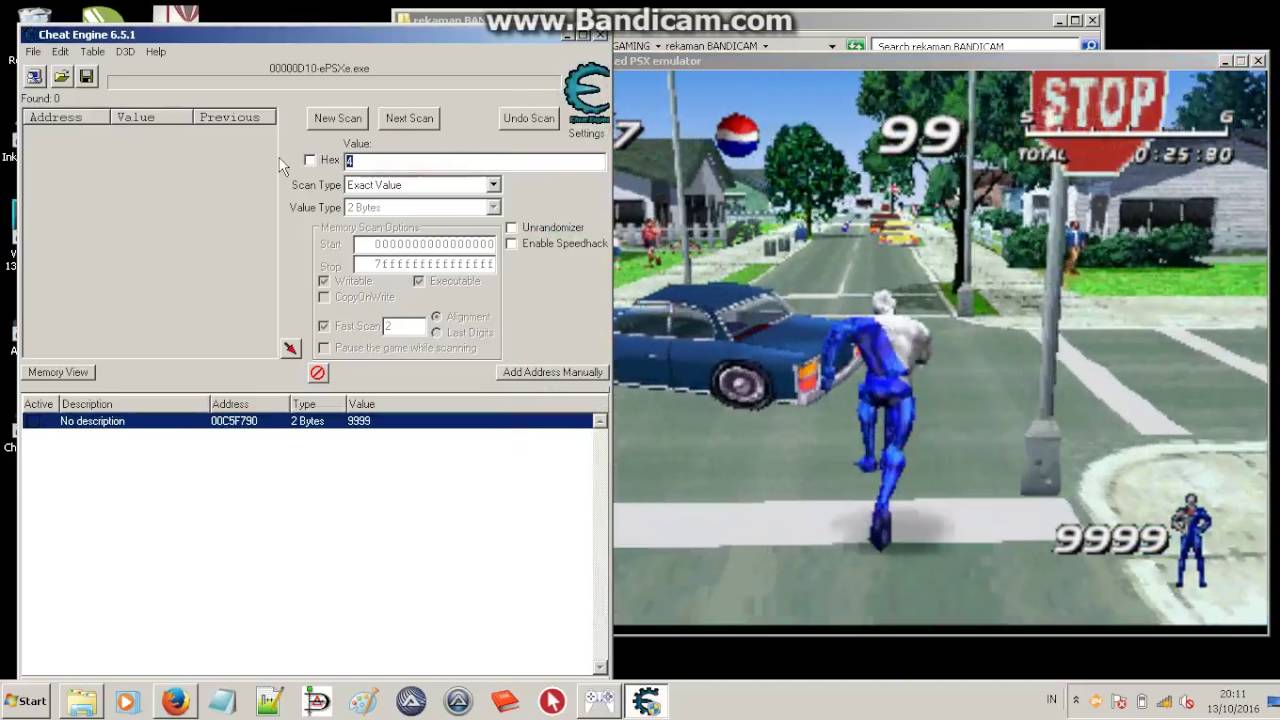This screenshot has width=1280, height=720.
Task: Click the open file folder icon
Action: coord(61,77)
